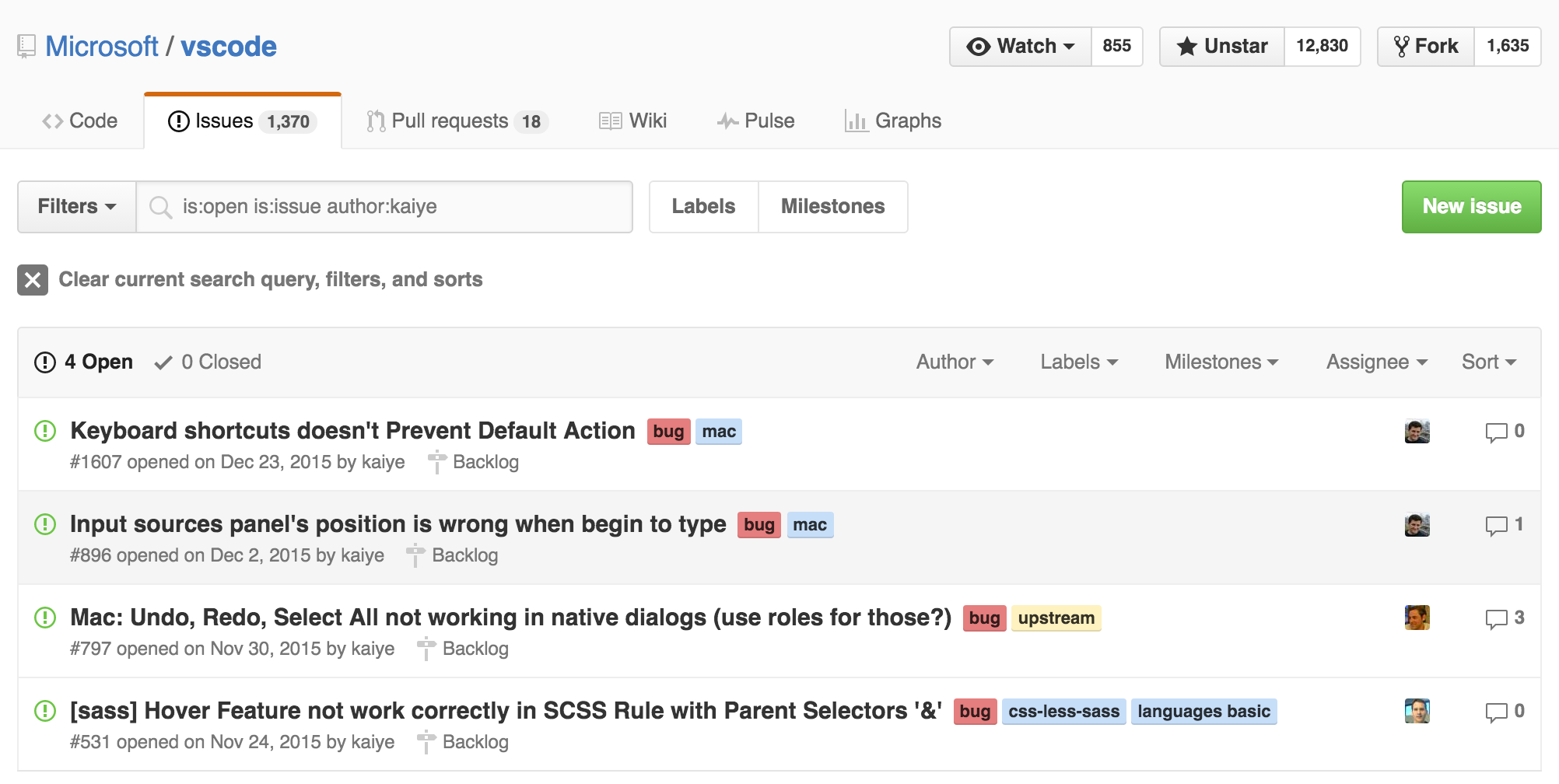The width and height of the screenshot is (1559, 784).
Task: Focus the issue search field
Action: pos(384,207)
